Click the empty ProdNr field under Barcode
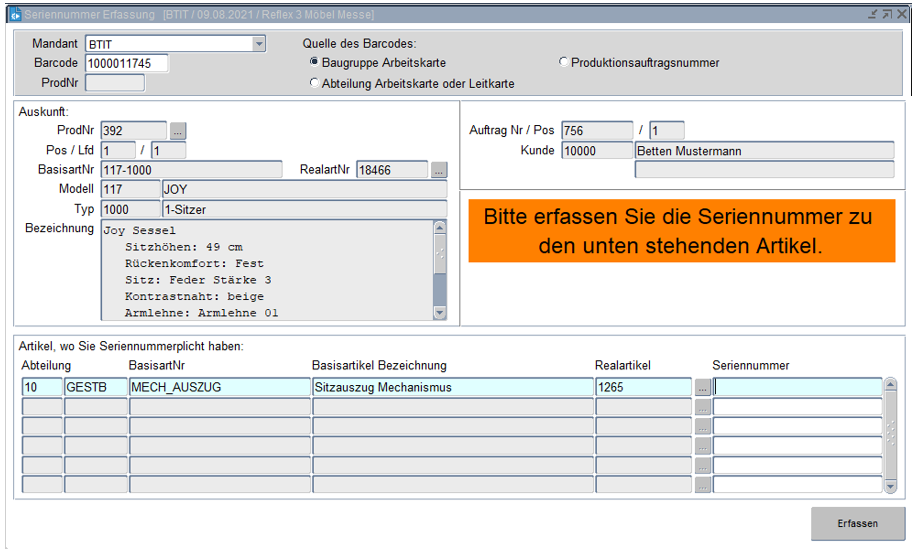Screen dimensions: 915x554 114,82
